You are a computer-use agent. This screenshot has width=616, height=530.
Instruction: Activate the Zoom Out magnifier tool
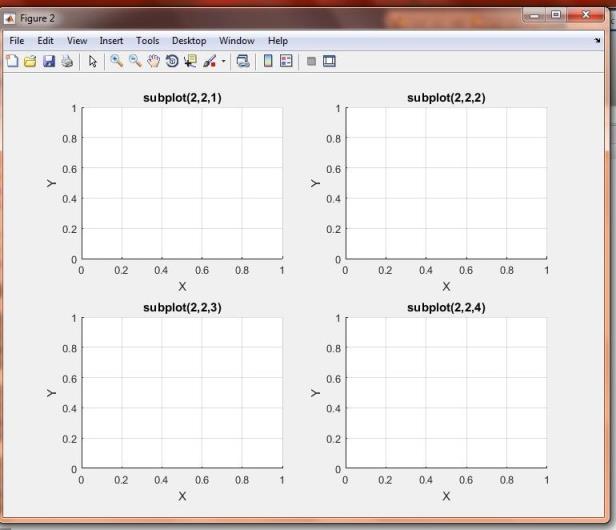(135, 61)
